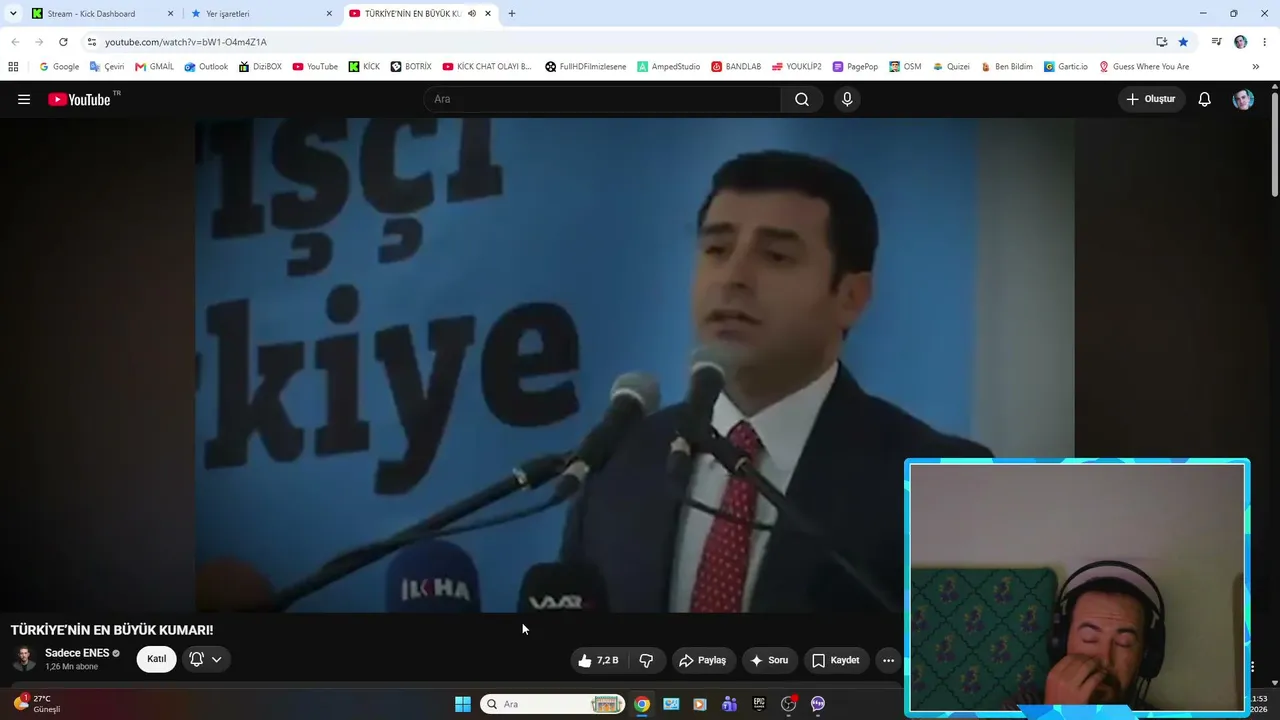Show hidden bookmarks with the chevron
Viewport: 1280px width, 720px height.
tap(1256, 67)
